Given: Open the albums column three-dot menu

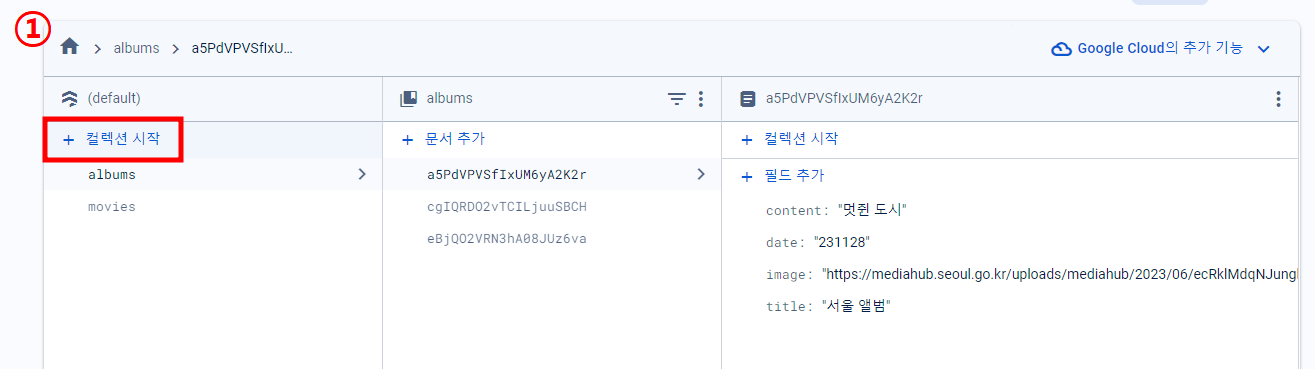Looking at the screenshot, I should (x=701, y=98).
